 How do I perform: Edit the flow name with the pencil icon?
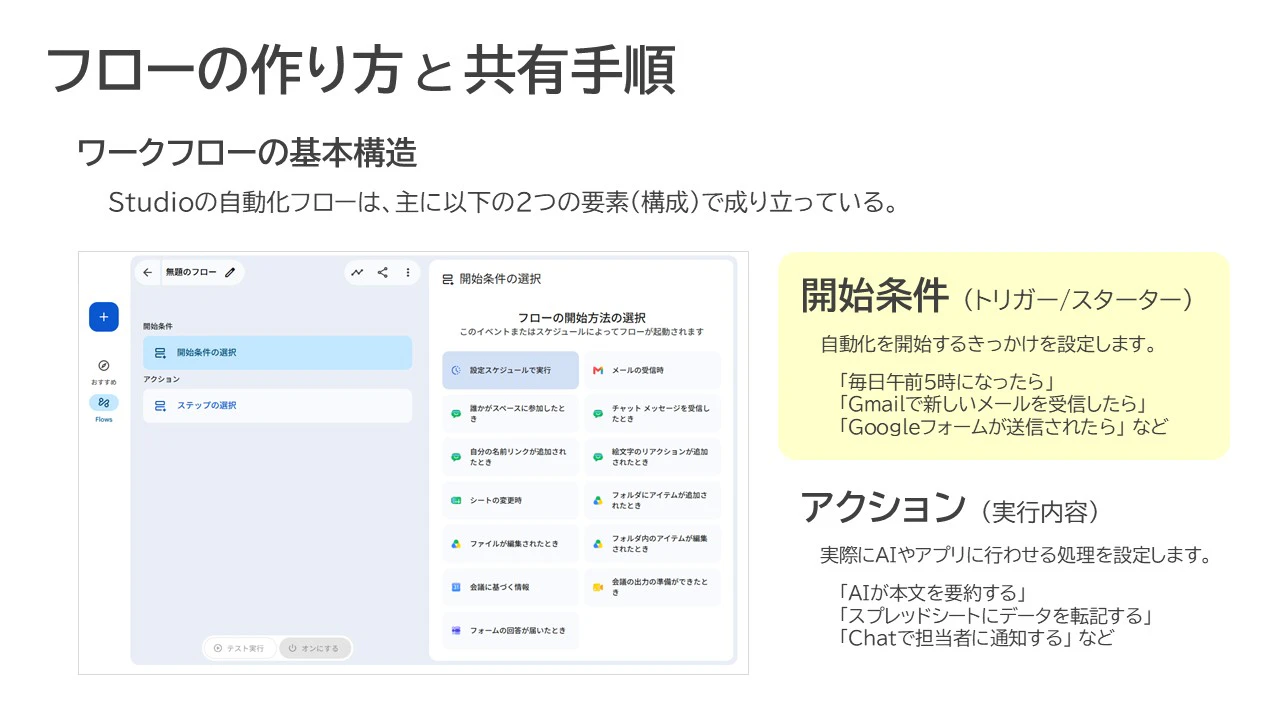[230, 272]
